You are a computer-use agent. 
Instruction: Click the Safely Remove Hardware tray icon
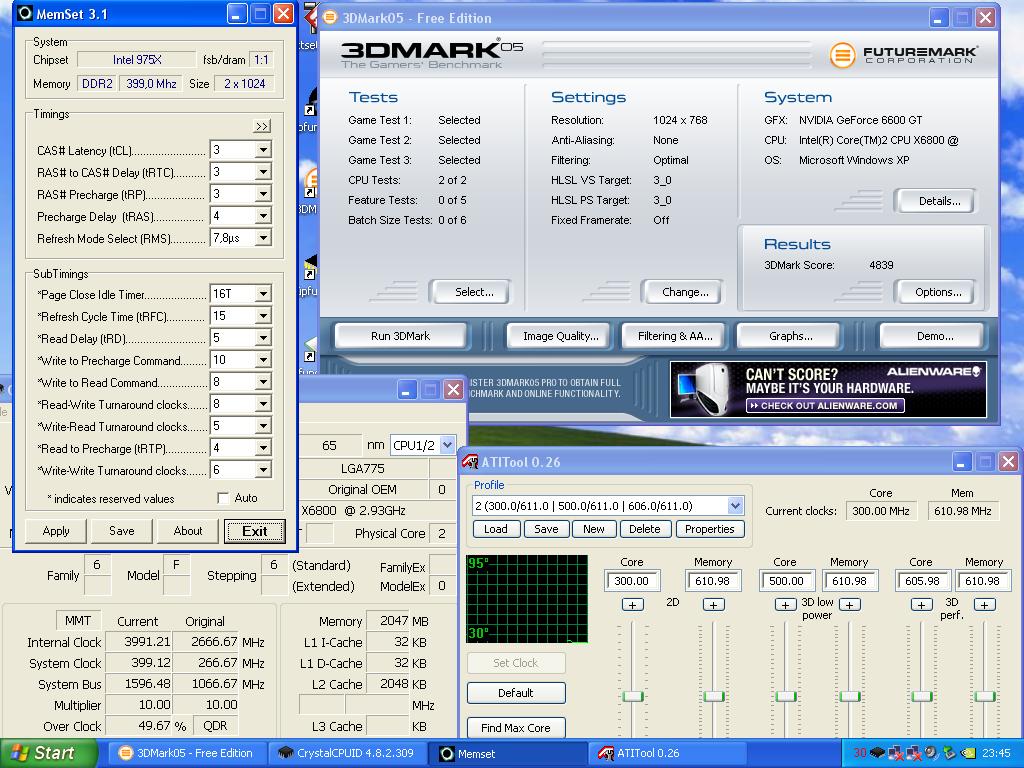click(x=950, y=753)
